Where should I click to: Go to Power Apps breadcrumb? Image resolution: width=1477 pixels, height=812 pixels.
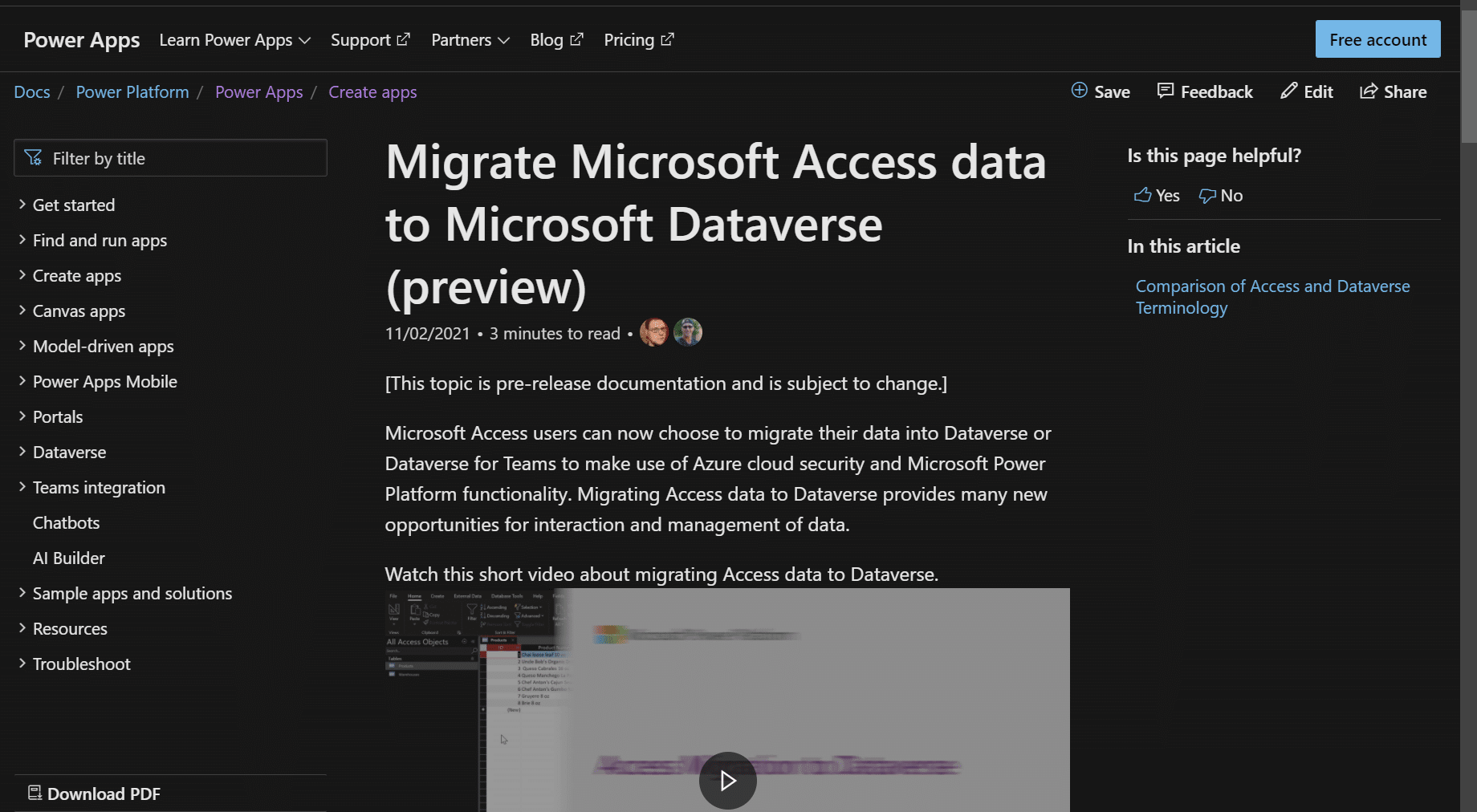(x=258, y=91)
